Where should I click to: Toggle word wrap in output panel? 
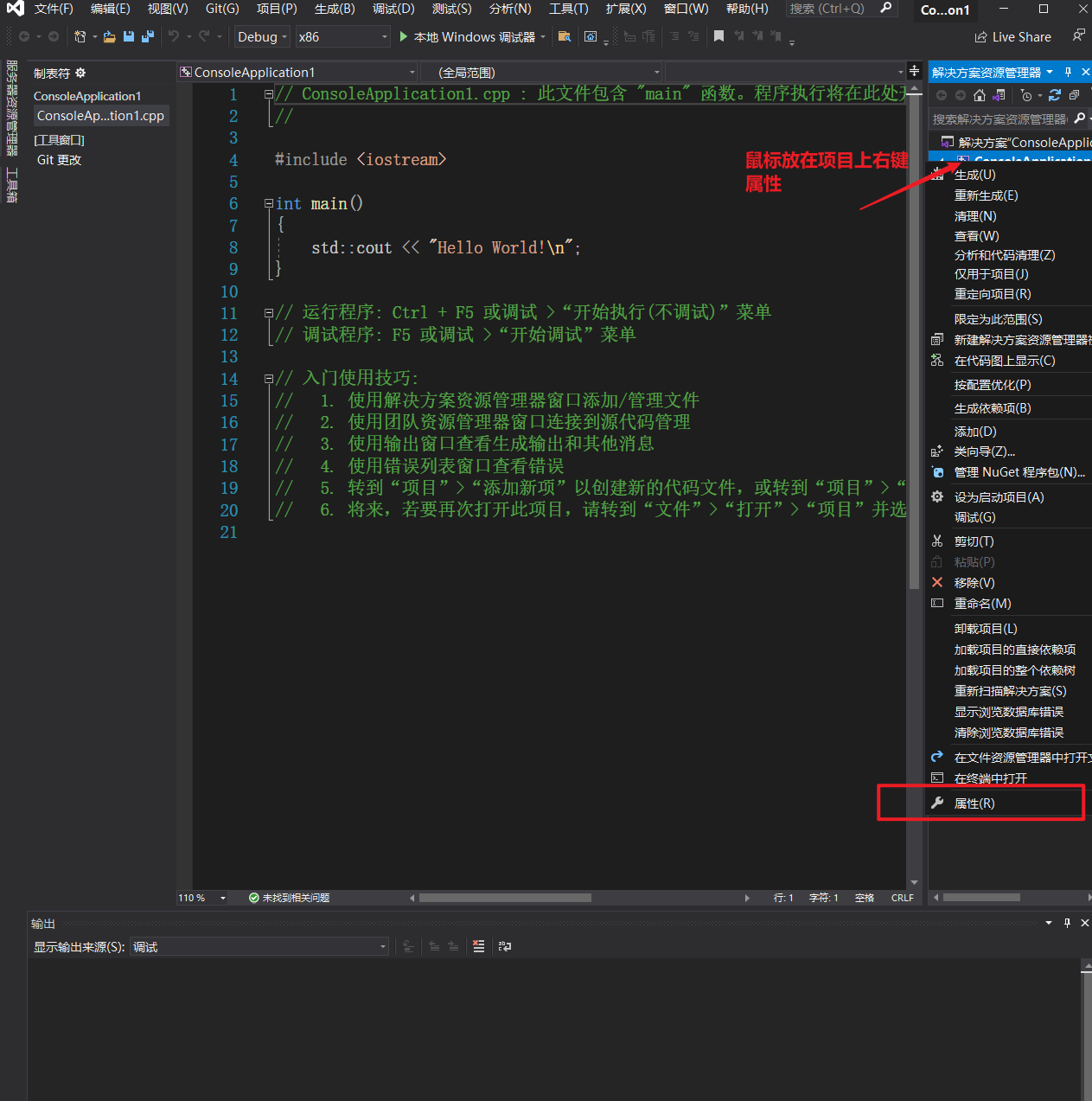tap(505, 947)
